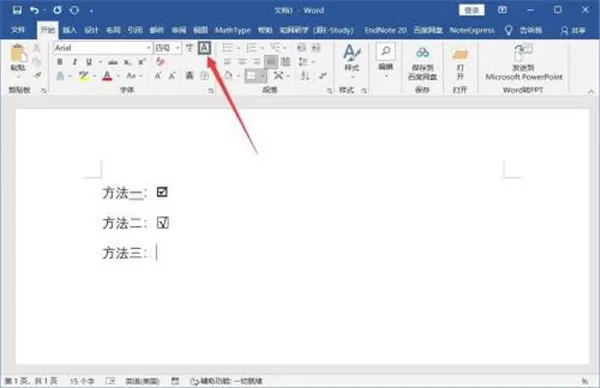Open the NoteExpress tab
The image size is (600, 388).
472,30
